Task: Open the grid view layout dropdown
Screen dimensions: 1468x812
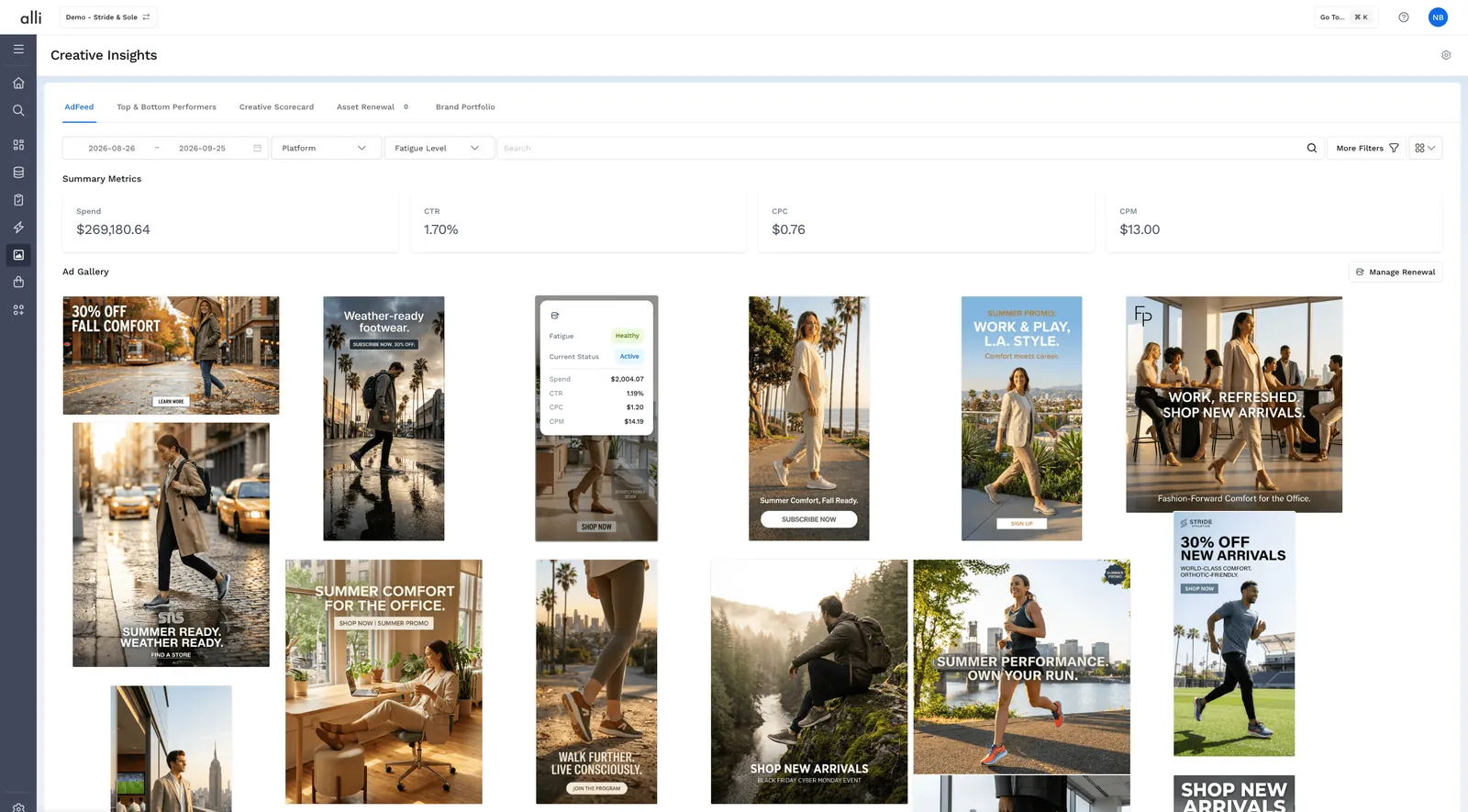Action: point(1425,148)
